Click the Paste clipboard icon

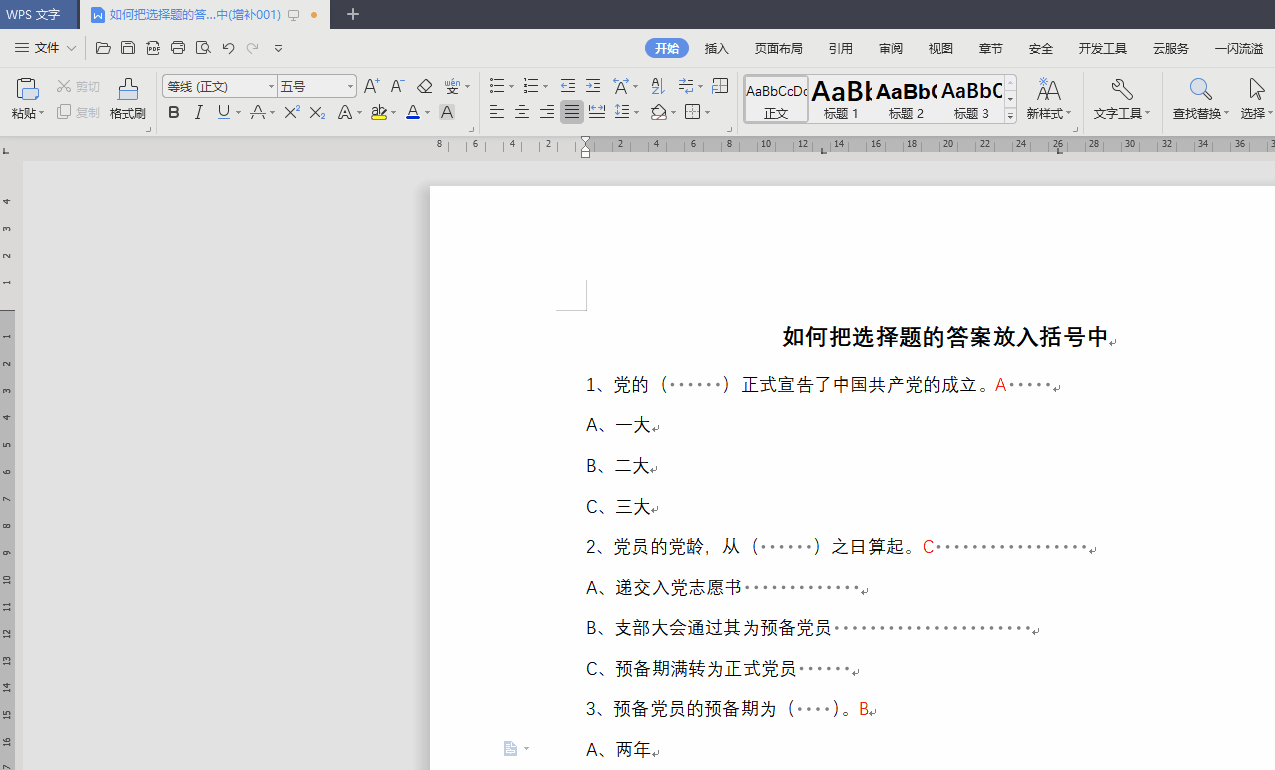[27, 89]
